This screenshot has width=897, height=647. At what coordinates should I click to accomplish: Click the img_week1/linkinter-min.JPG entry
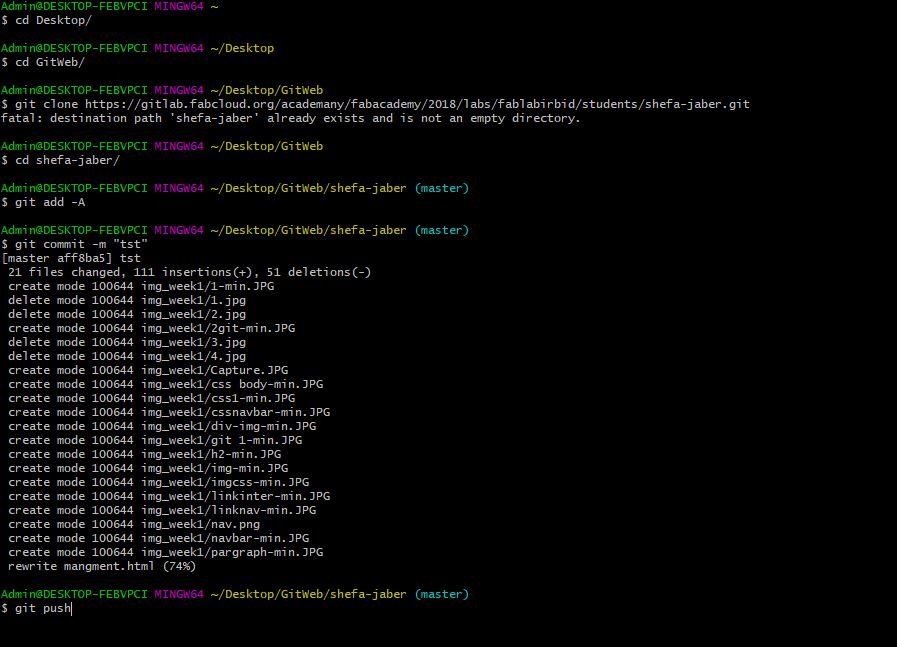236,497
